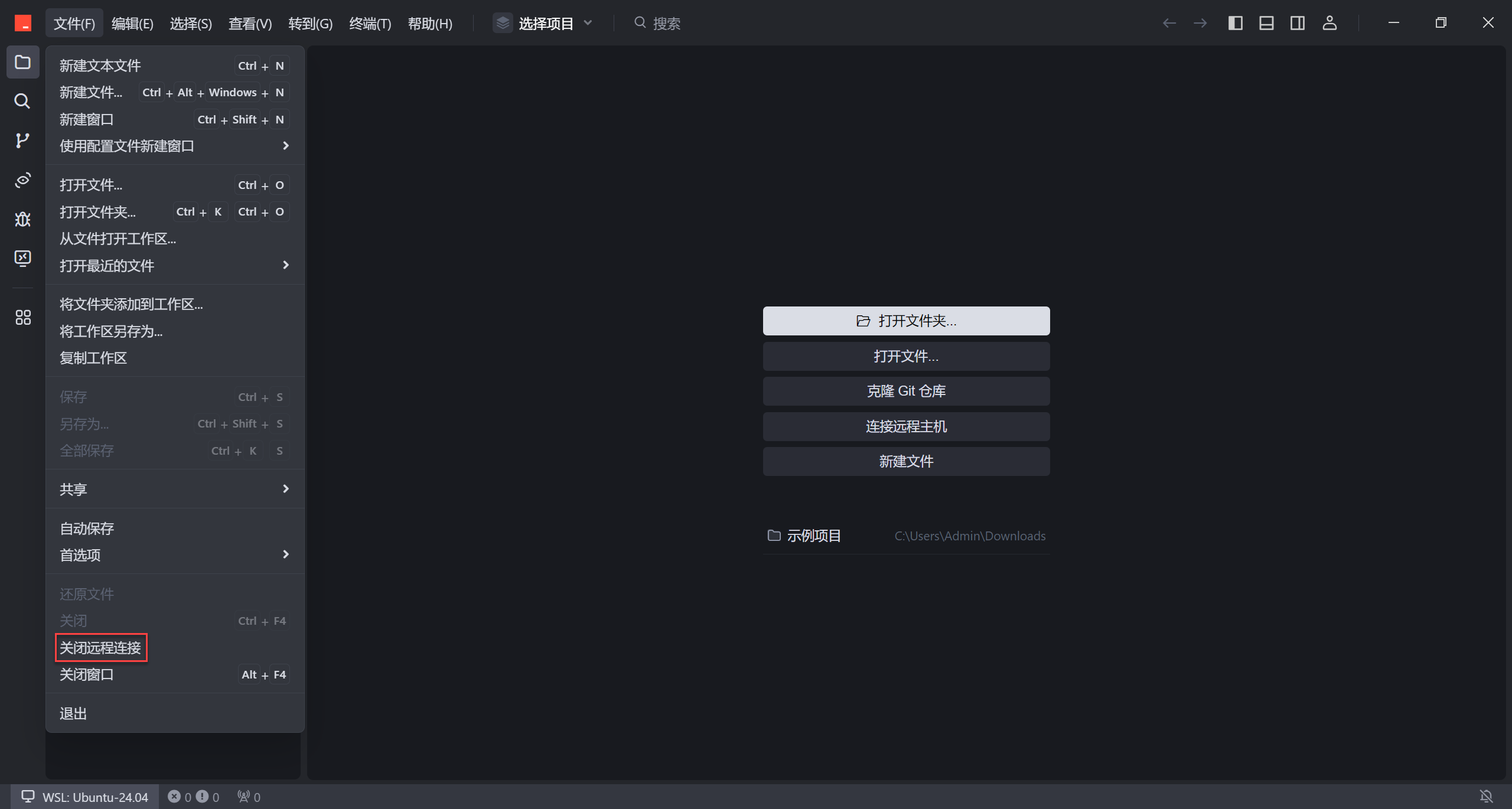
Task: Toggle the bottom panel layout
Action: pyautogui.click(x=1266, y=23)
